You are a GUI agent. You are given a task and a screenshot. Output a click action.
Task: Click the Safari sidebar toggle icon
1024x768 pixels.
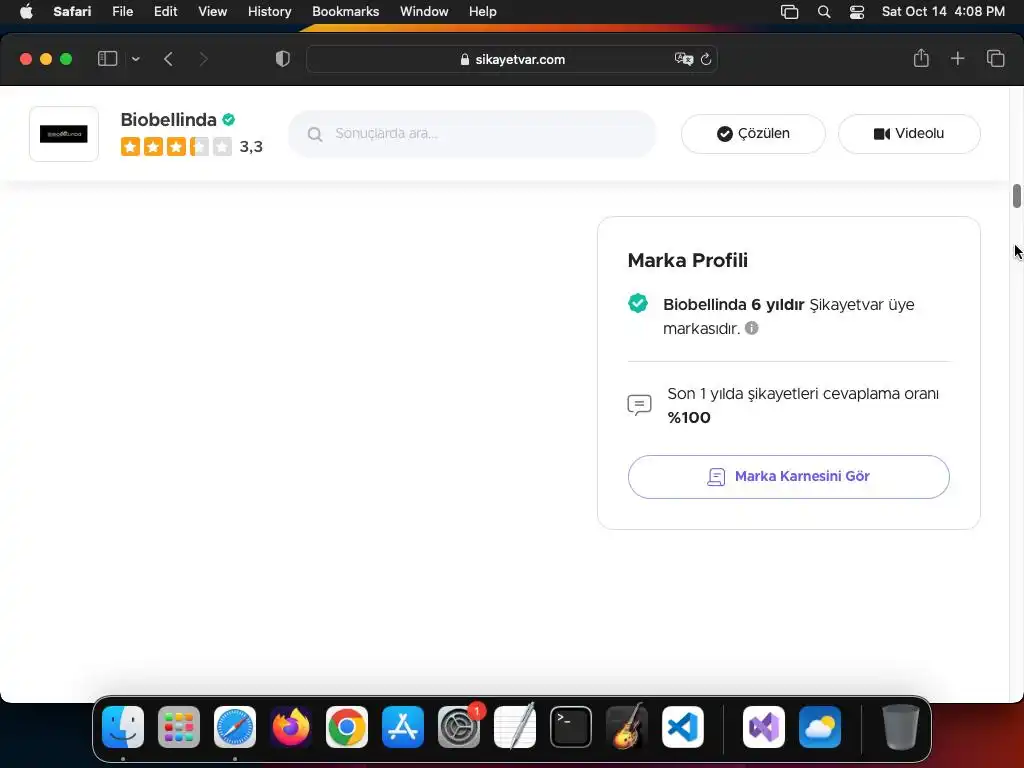pyautogui.click(x=107, y=59)
